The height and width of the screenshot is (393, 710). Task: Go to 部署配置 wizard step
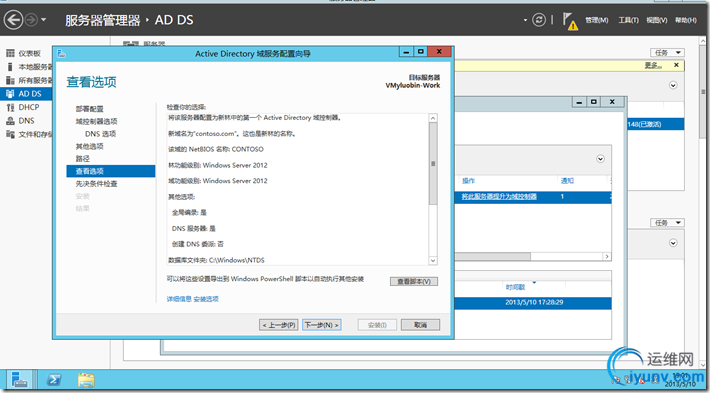[90, 109]
